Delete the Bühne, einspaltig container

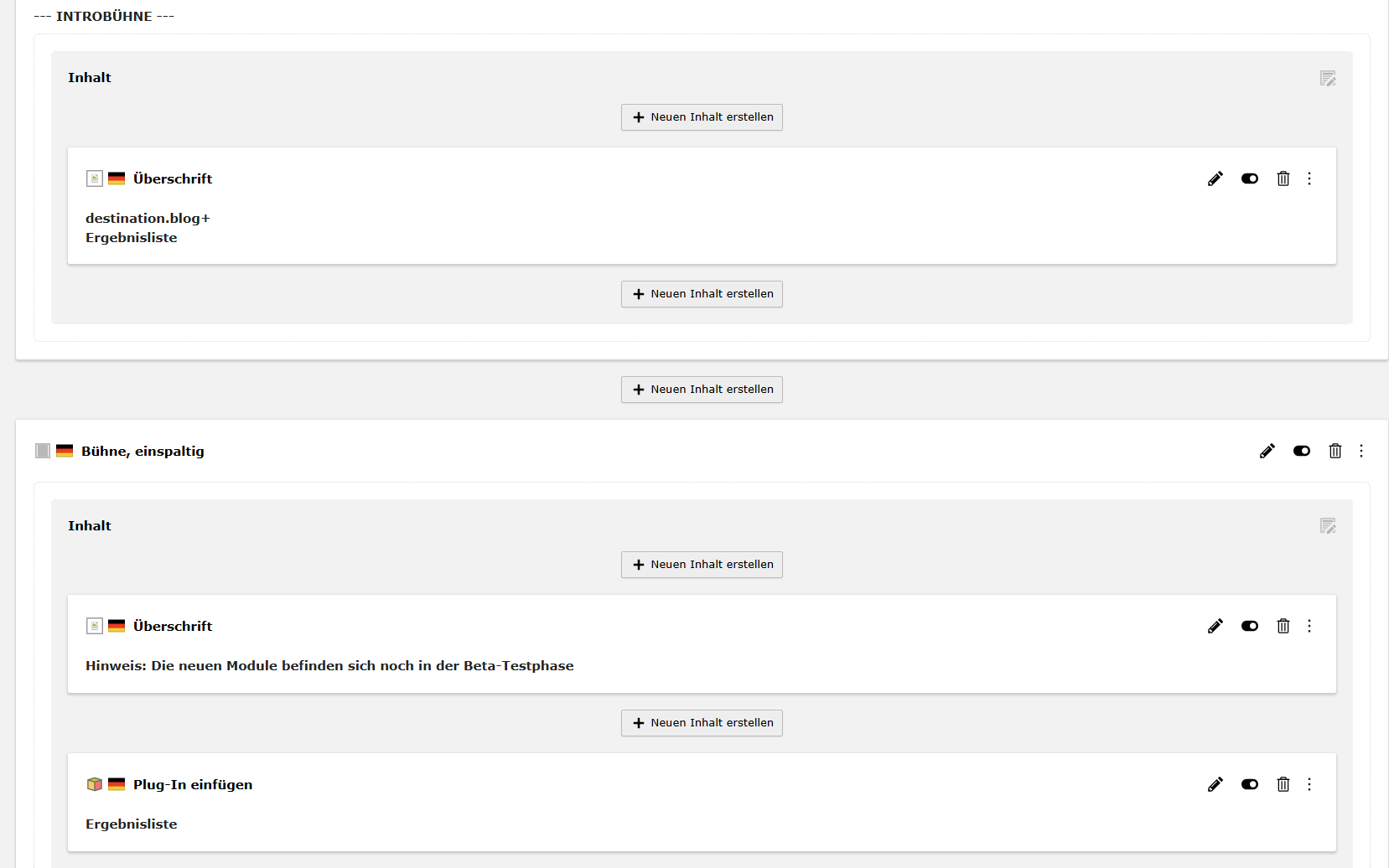(x=1335, y=451)
